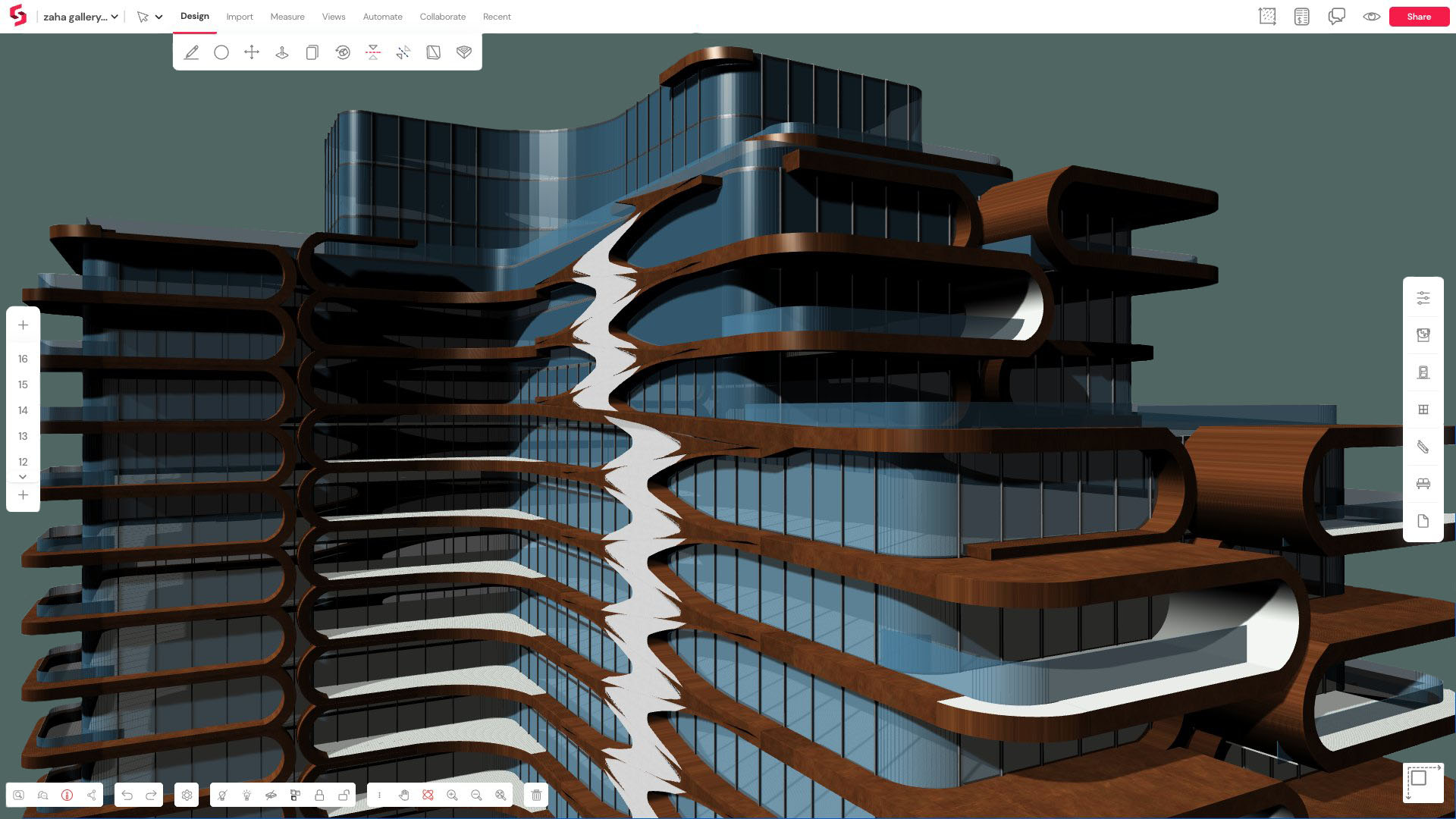The width and height of the screenshot is (1456, 819).
Task: Open the Recent tab
Action: click(x=497, y=17)
